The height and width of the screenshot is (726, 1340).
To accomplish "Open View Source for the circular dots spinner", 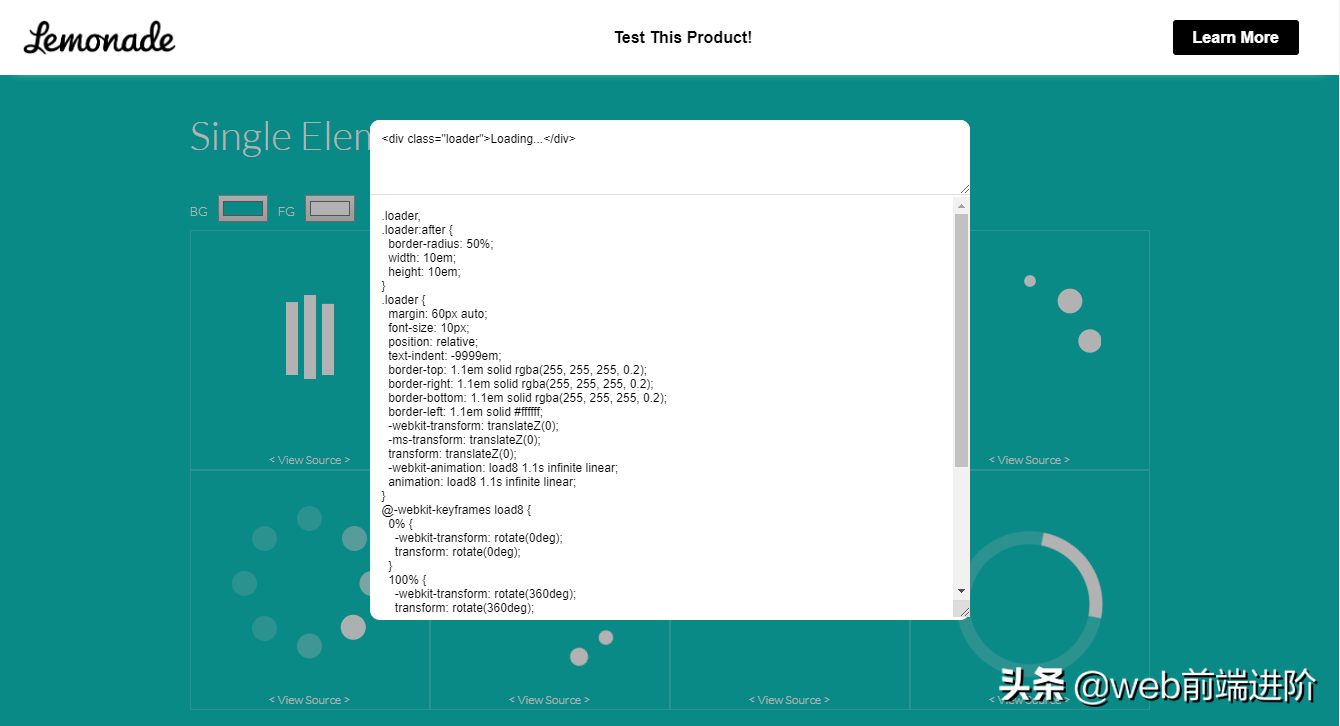I will click(x=310, y=699).
